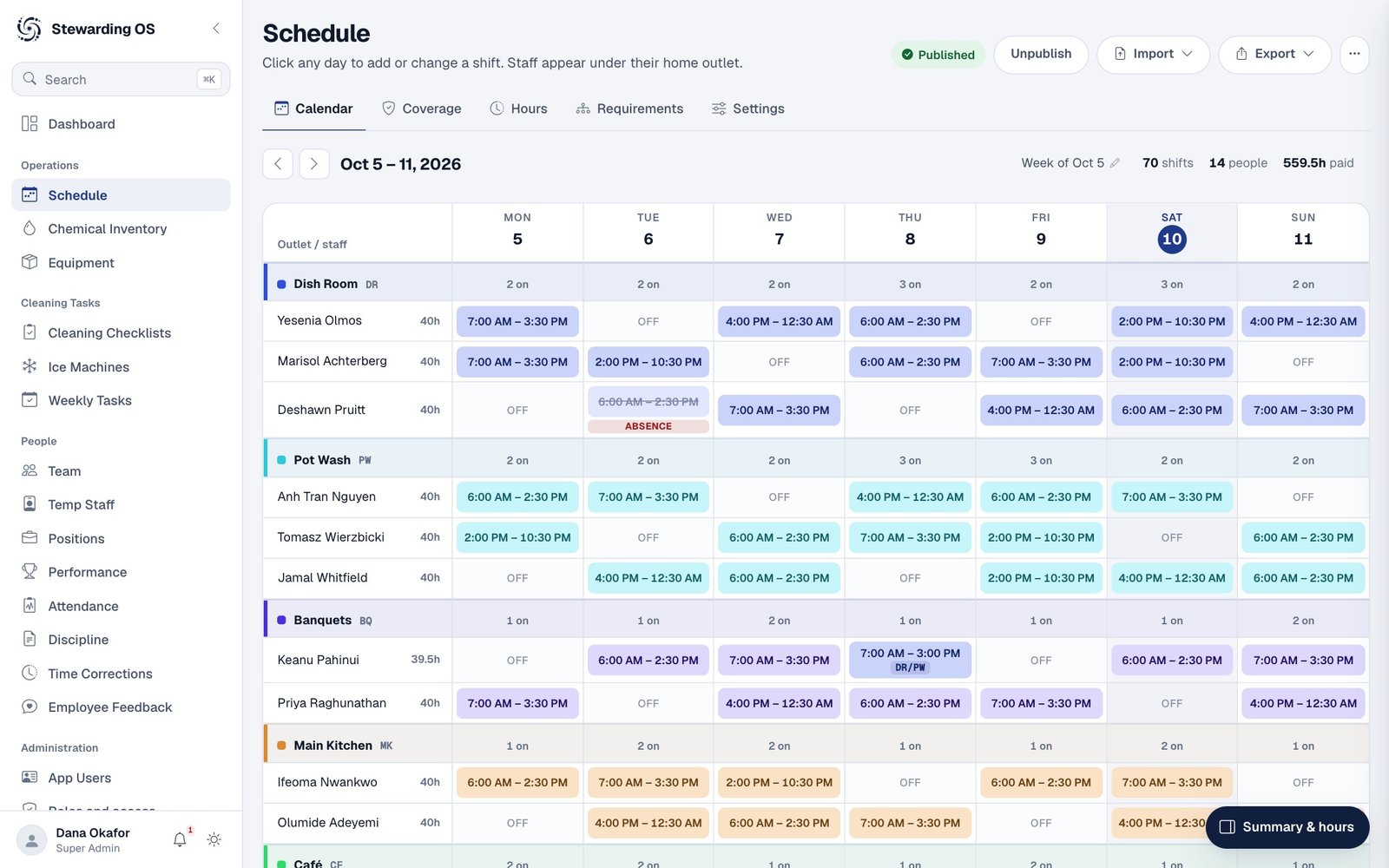The height and width of the screenshot is (868, 1389).
Task: Switch to the Hours tab
Action: pos(518,108)
